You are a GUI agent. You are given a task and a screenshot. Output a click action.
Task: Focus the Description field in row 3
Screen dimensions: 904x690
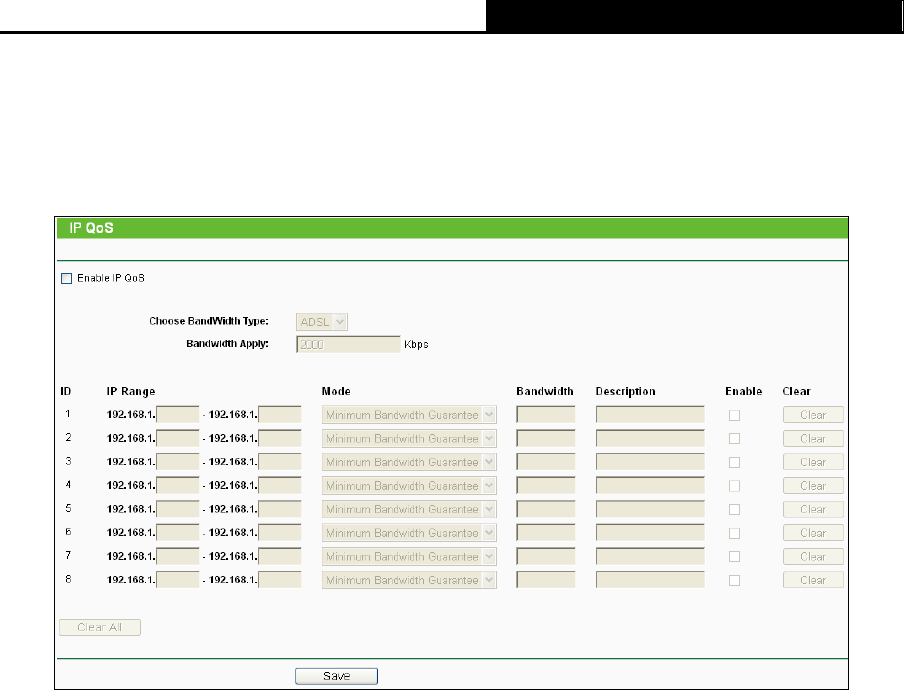point(650,462)
